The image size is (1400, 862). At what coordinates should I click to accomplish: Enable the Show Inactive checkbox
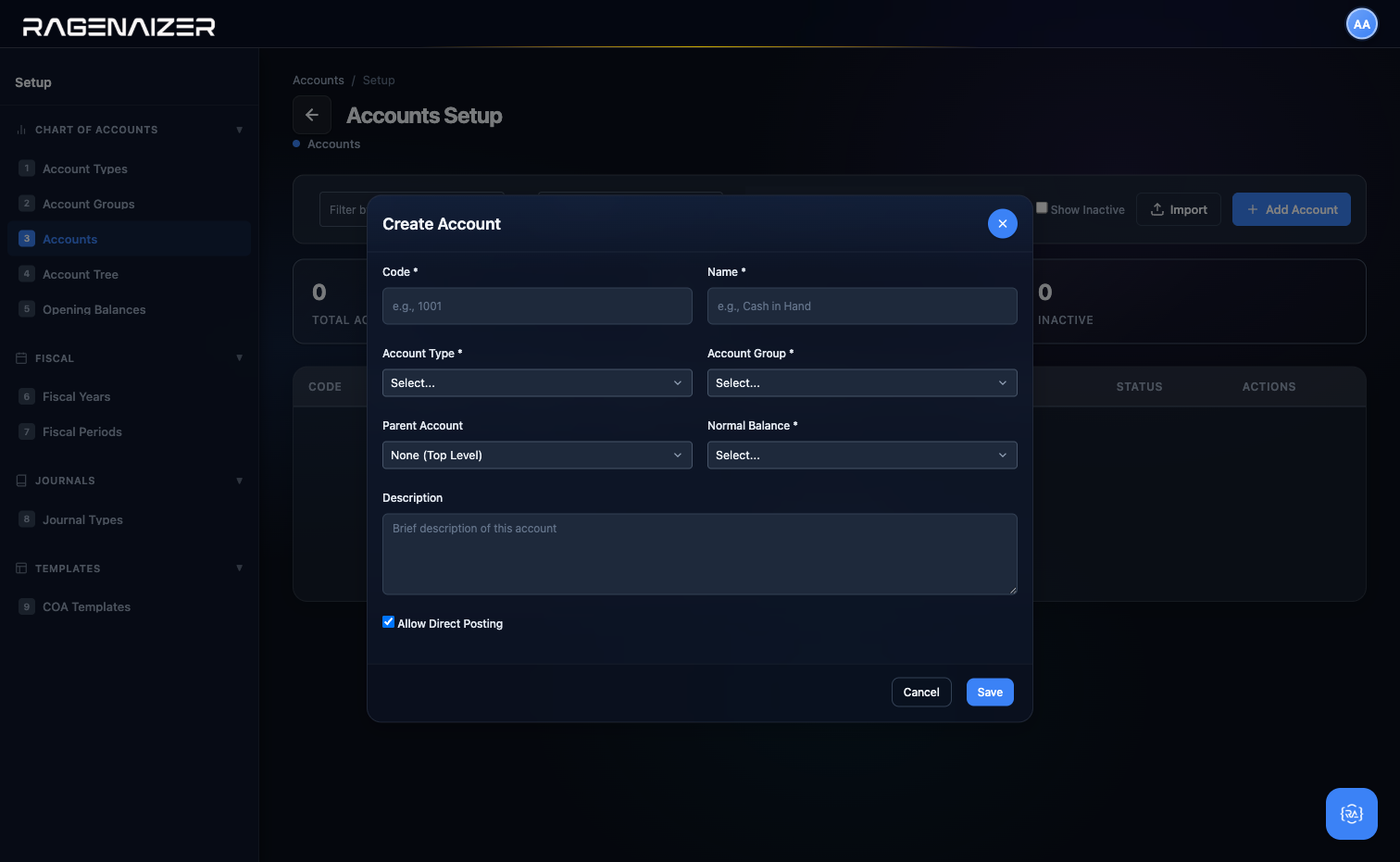pyautogui.click(x=1042, y=208)
